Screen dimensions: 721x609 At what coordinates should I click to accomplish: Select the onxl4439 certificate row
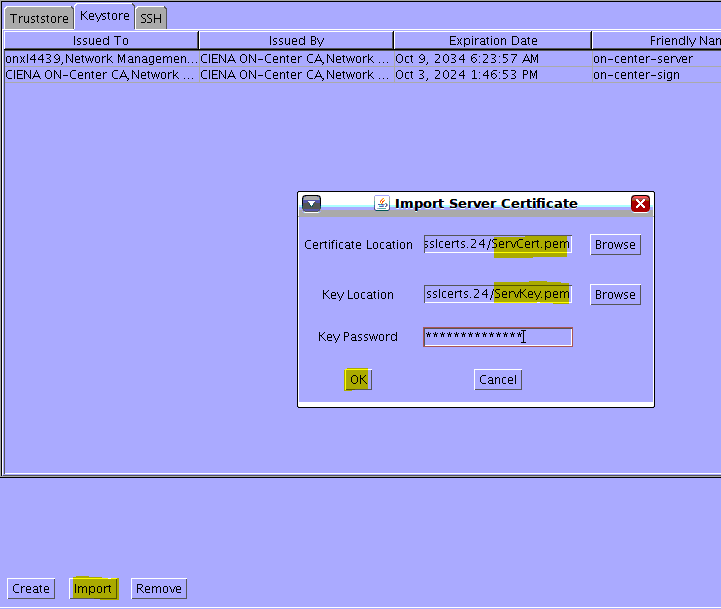click(x=362, y=59)
